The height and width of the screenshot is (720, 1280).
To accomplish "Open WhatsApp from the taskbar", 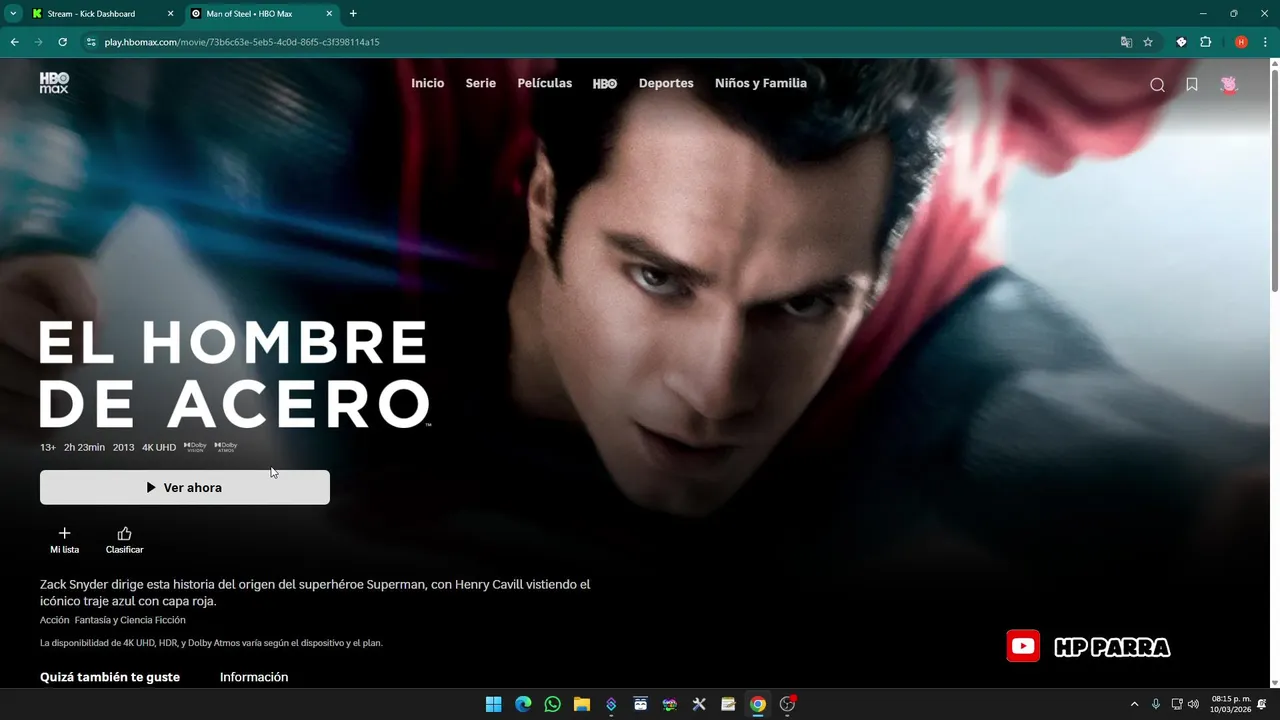I will [x=552, y=704].
